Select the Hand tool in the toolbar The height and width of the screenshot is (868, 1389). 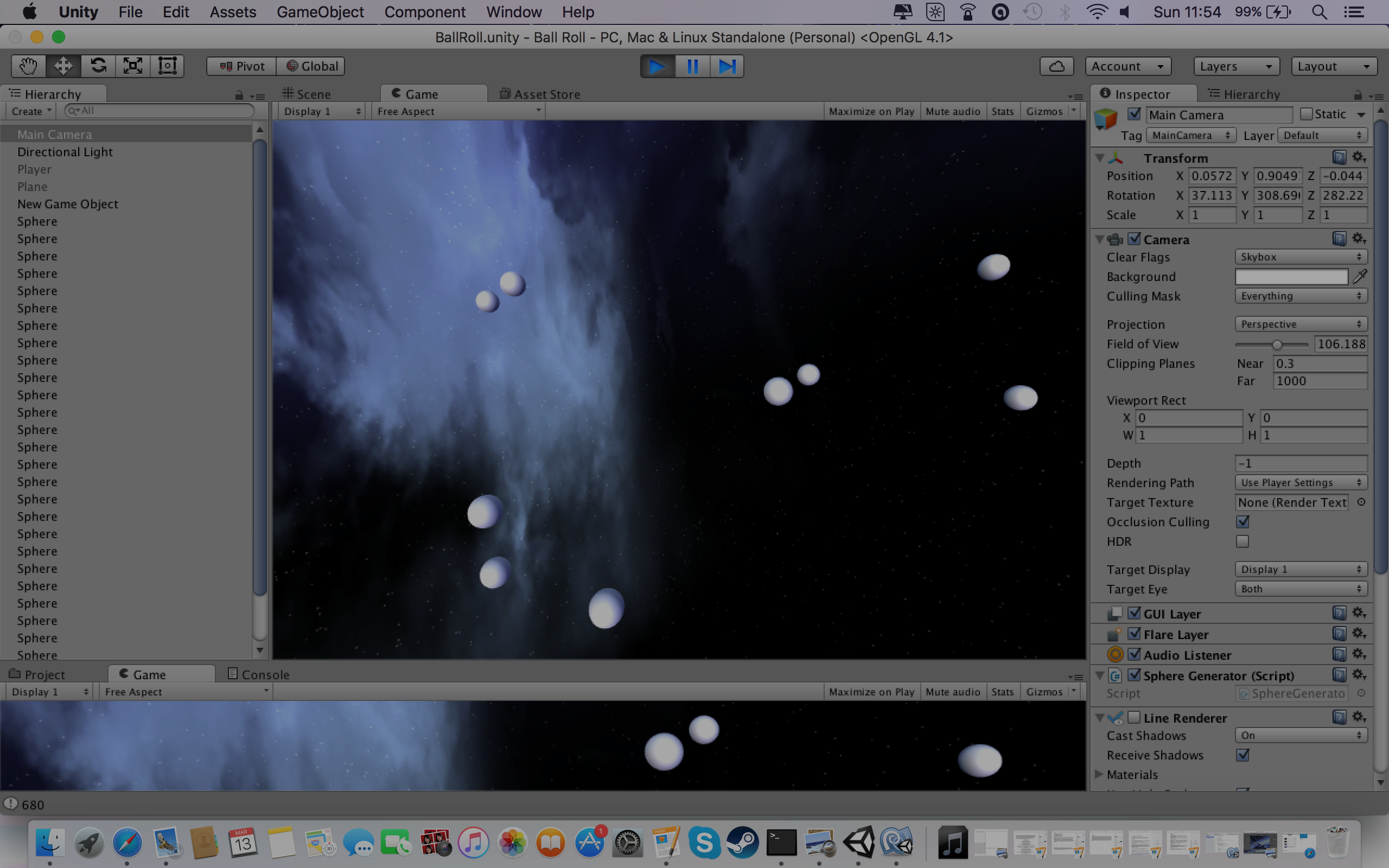[28, 66]
